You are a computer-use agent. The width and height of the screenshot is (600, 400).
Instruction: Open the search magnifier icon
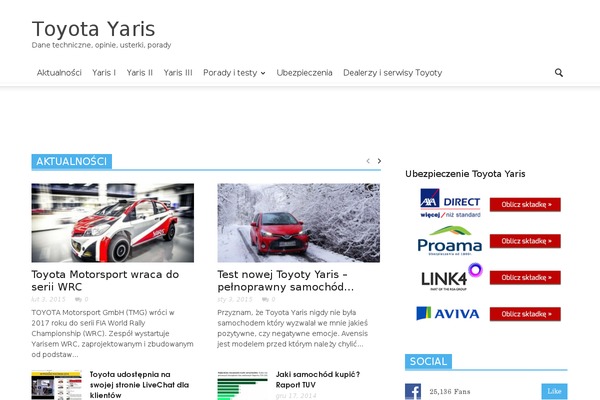click(x=559, y=73)
